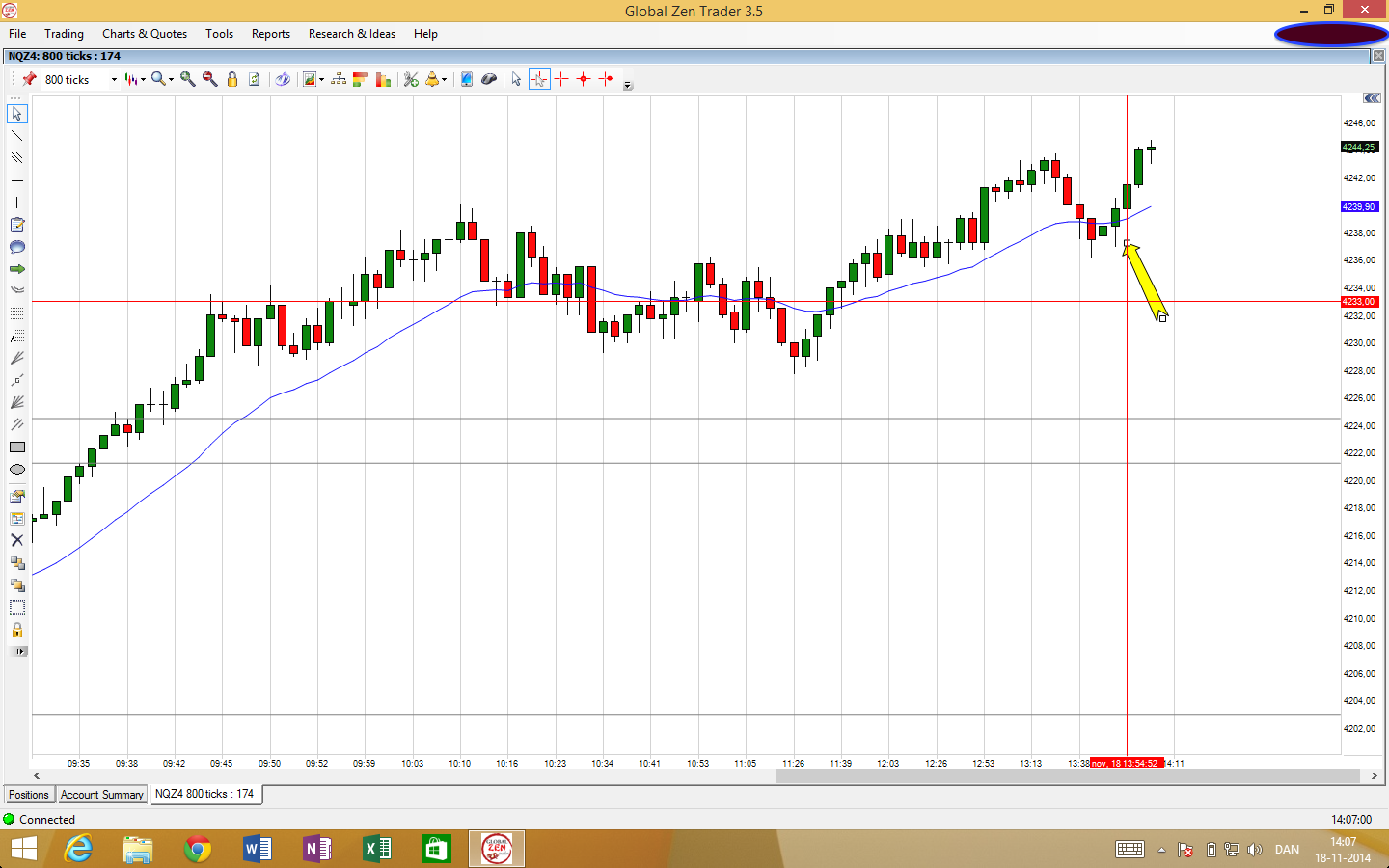Toggle the lock drawings padlock in sidebar
This screenshot has height=868, width=1389.
coord(16,630)
